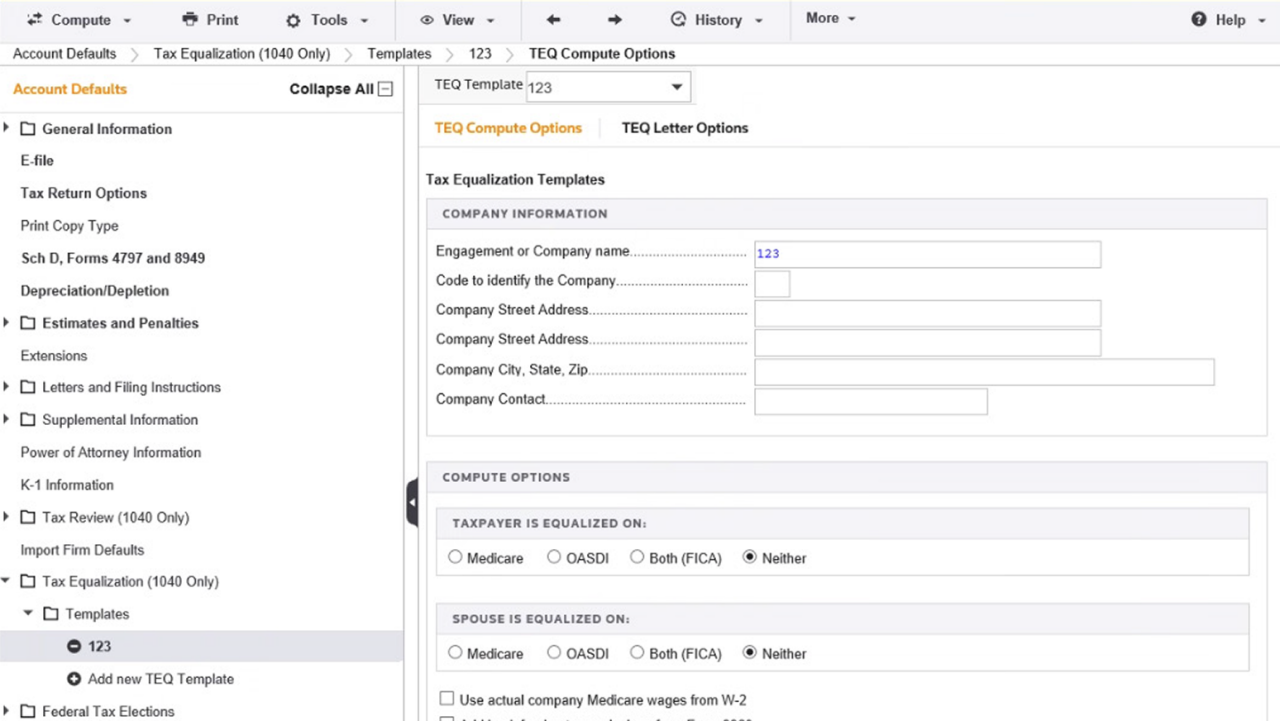This screenshot has width=1280, height=721.
Task: Go to Templates in the breadcrumb
Action: click(x=399, y=54)
